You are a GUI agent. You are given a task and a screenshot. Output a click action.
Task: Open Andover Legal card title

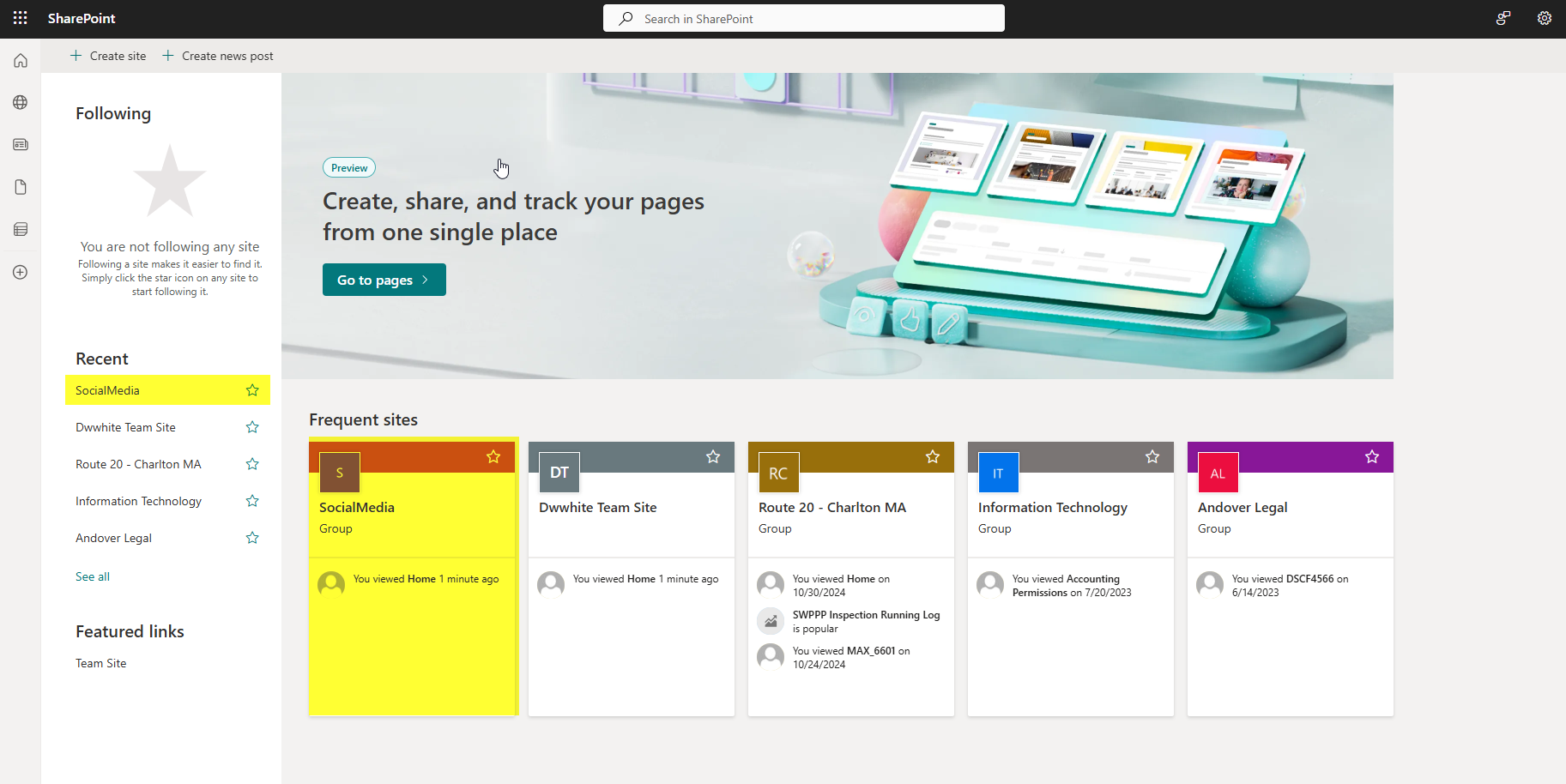pos(1243,507)
